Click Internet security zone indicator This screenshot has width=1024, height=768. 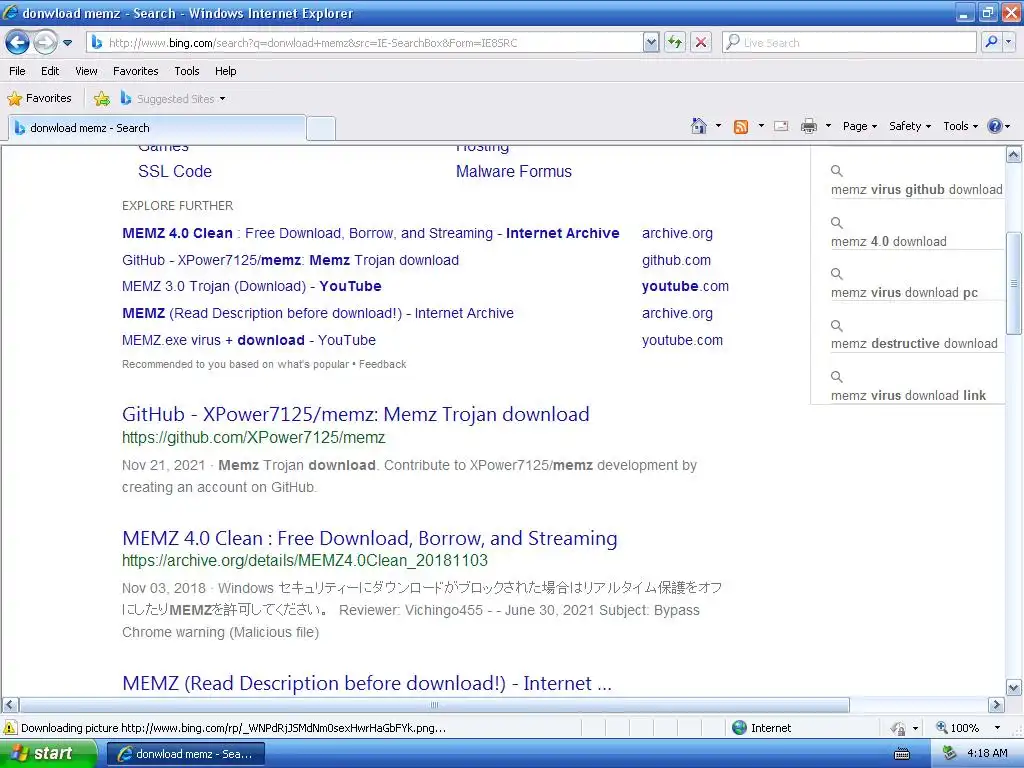click(761, 728)
